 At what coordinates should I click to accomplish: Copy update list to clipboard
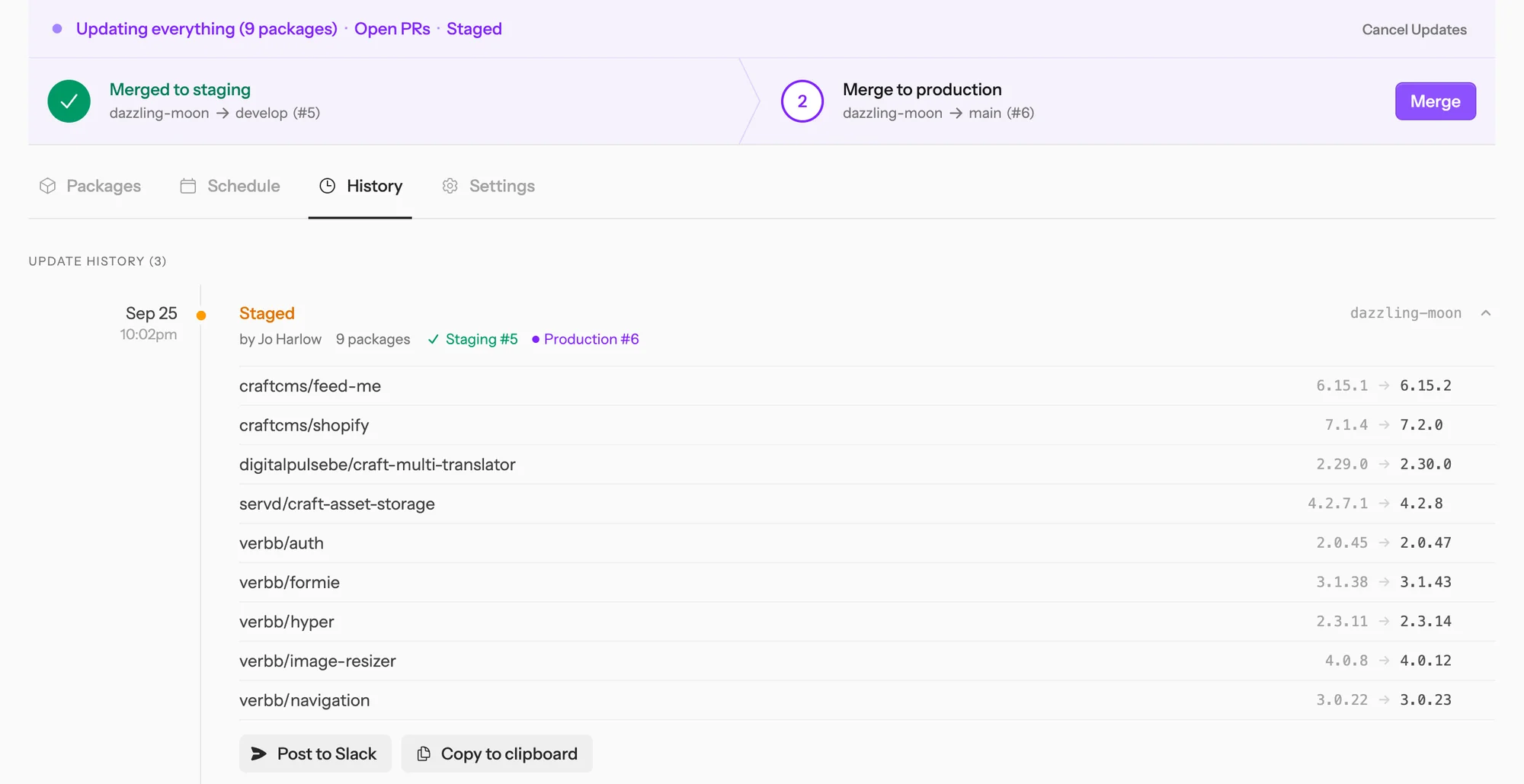tap(497, 754)
